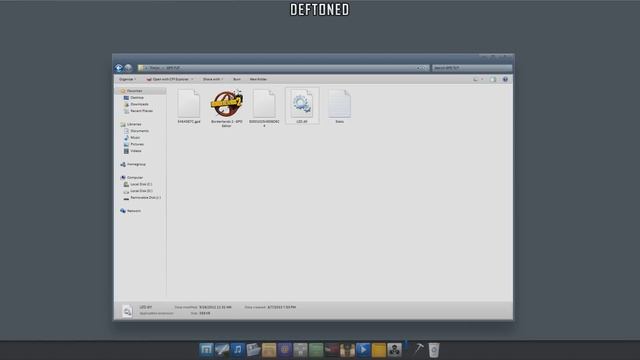Open Computer in the navigation pane

click(135, 178)
